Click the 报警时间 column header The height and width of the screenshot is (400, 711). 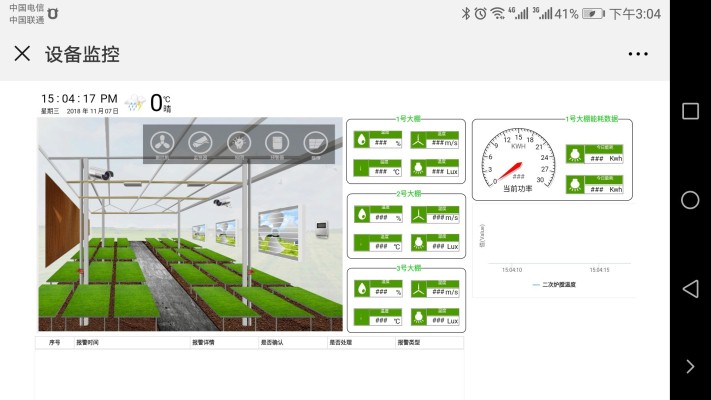[88, 342]
